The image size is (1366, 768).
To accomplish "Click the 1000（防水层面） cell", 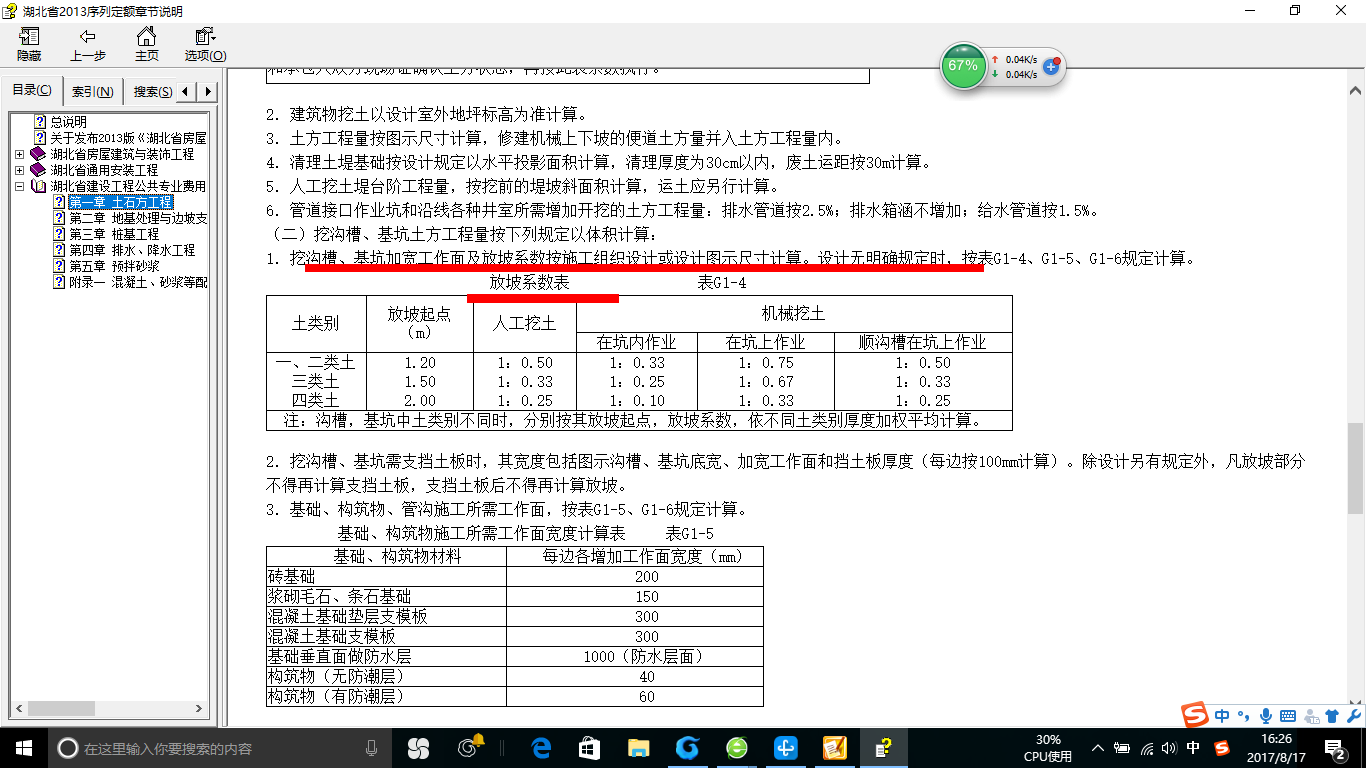I will (x=635, y=657).
